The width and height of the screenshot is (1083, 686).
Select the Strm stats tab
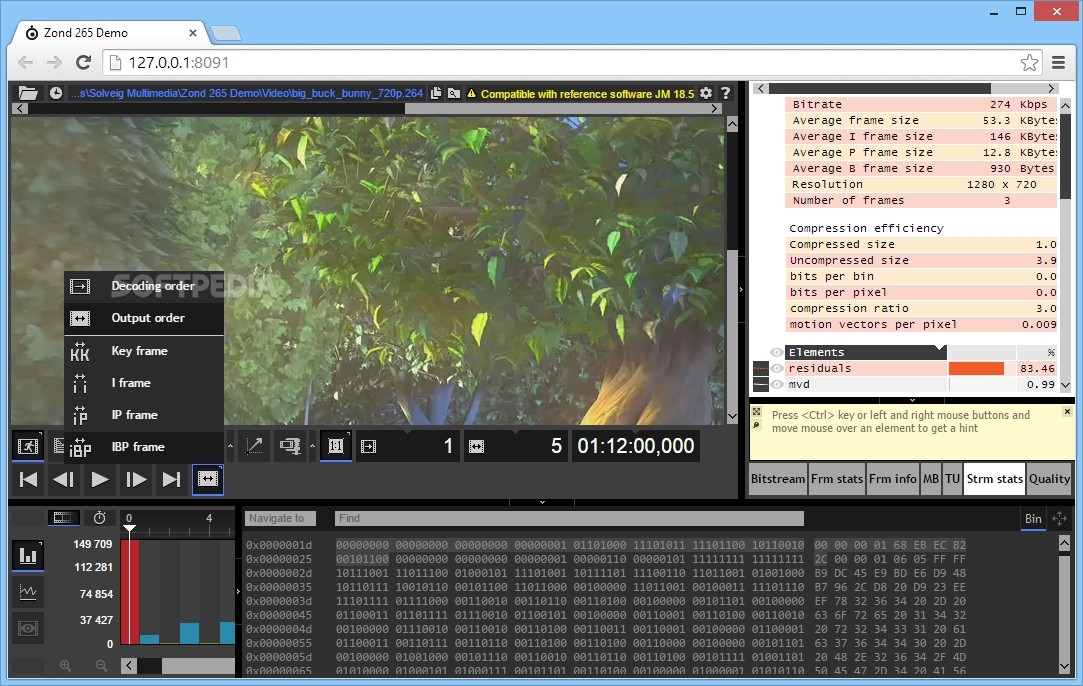[x=995, y=479]
